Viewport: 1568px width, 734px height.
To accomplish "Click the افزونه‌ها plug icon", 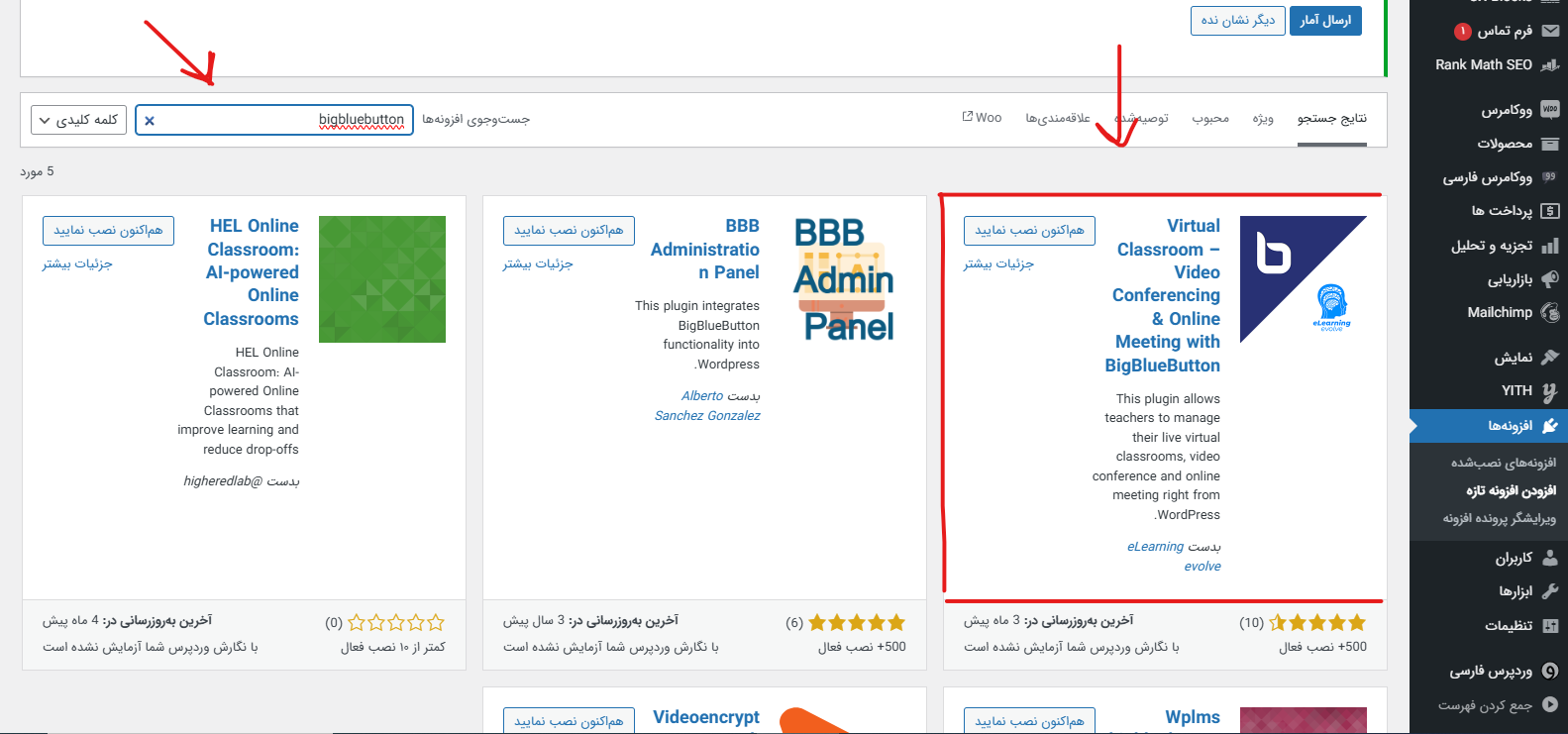I will coord(1550,426).
